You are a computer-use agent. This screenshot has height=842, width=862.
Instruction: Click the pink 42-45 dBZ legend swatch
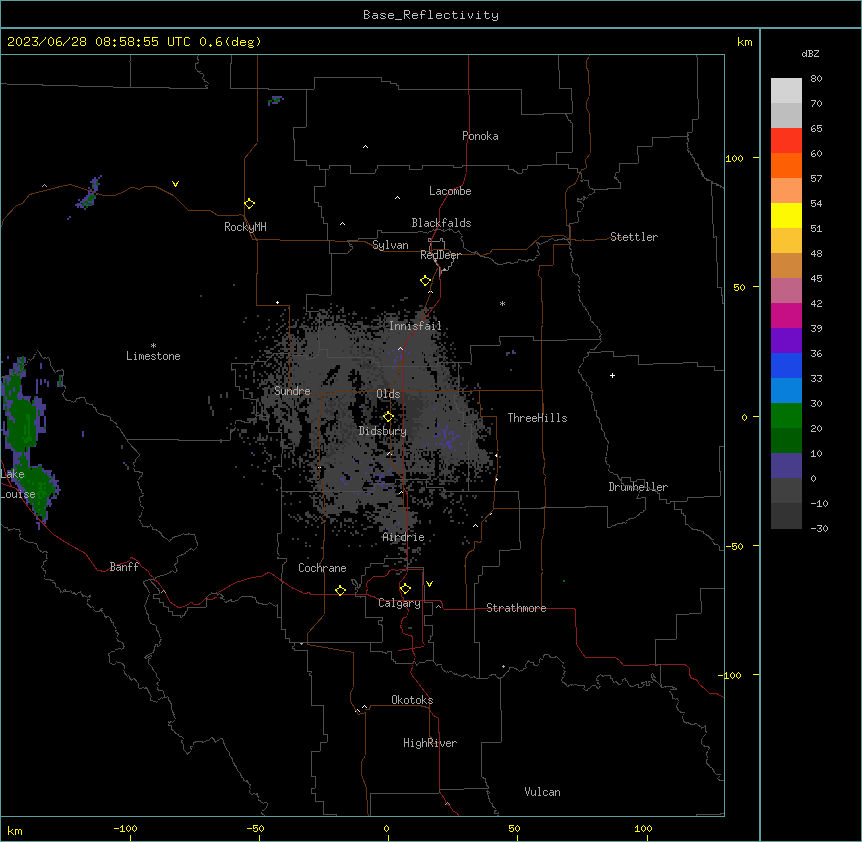[x=786, y=290]
